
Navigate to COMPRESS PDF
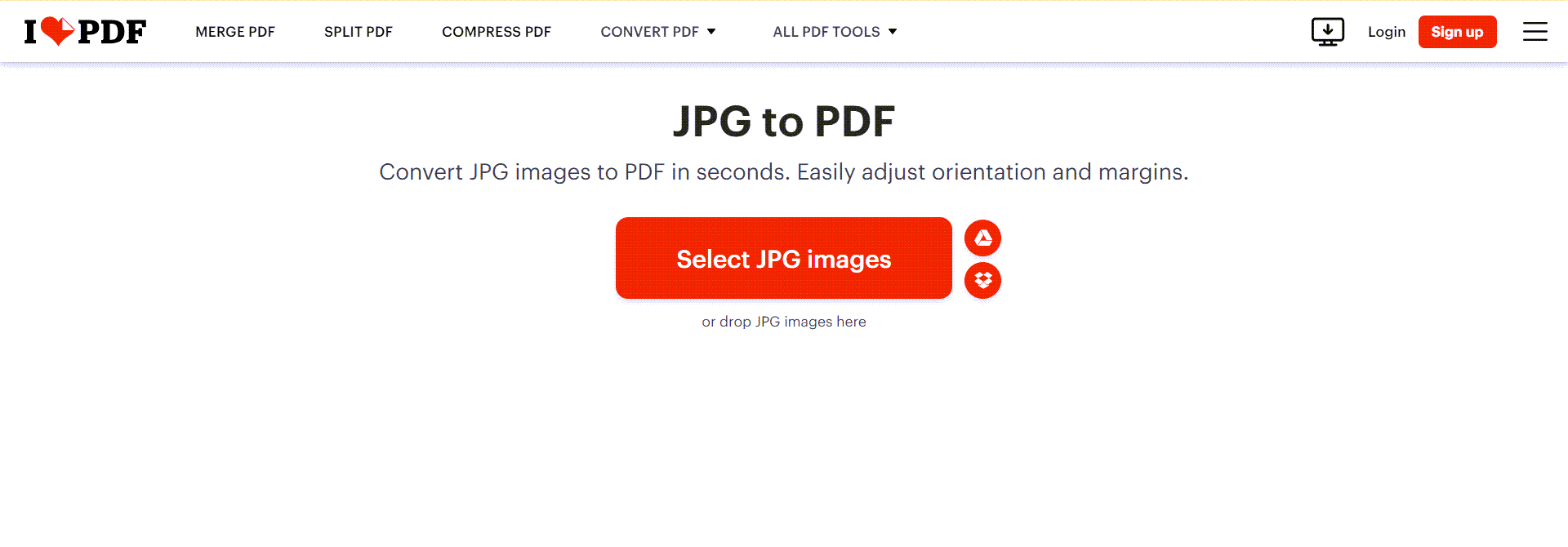(497, 32)
